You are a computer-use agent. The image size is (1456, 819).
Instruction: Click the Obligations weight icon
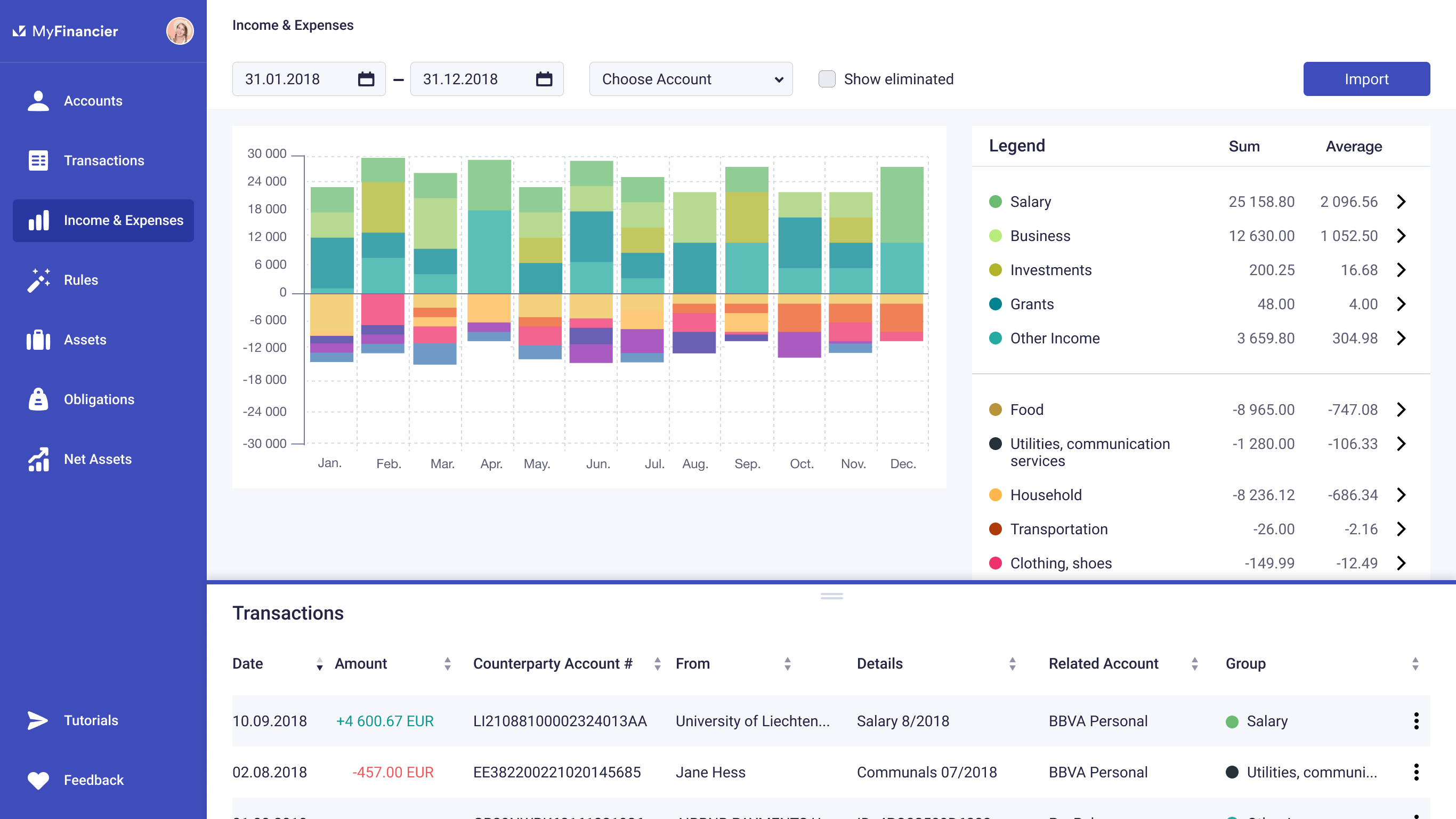[x=38, y=399]
